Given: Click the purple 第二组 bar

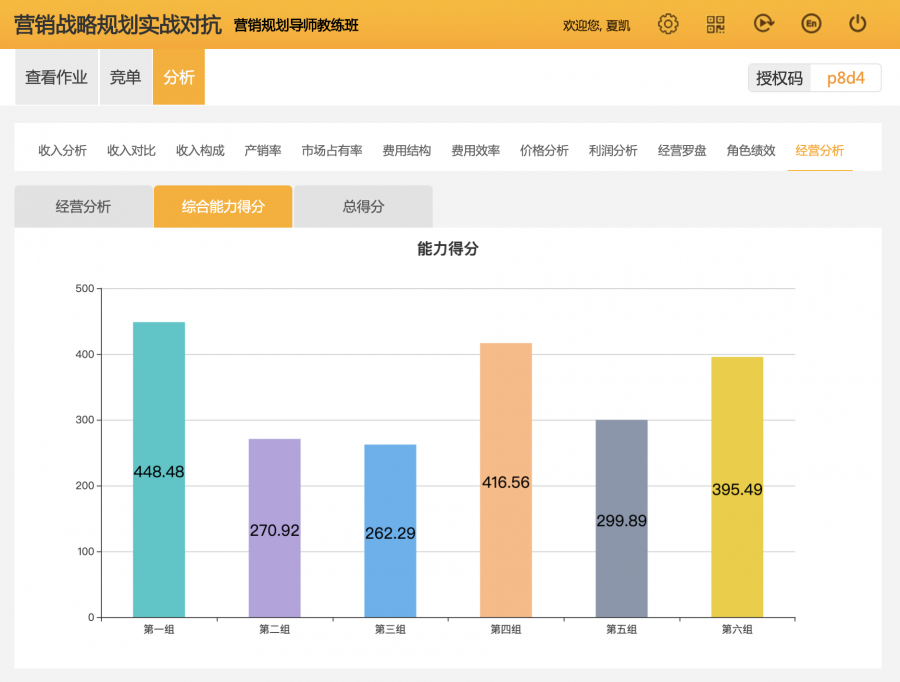Looking at the screenshot, I should click(x=274, y=528).
